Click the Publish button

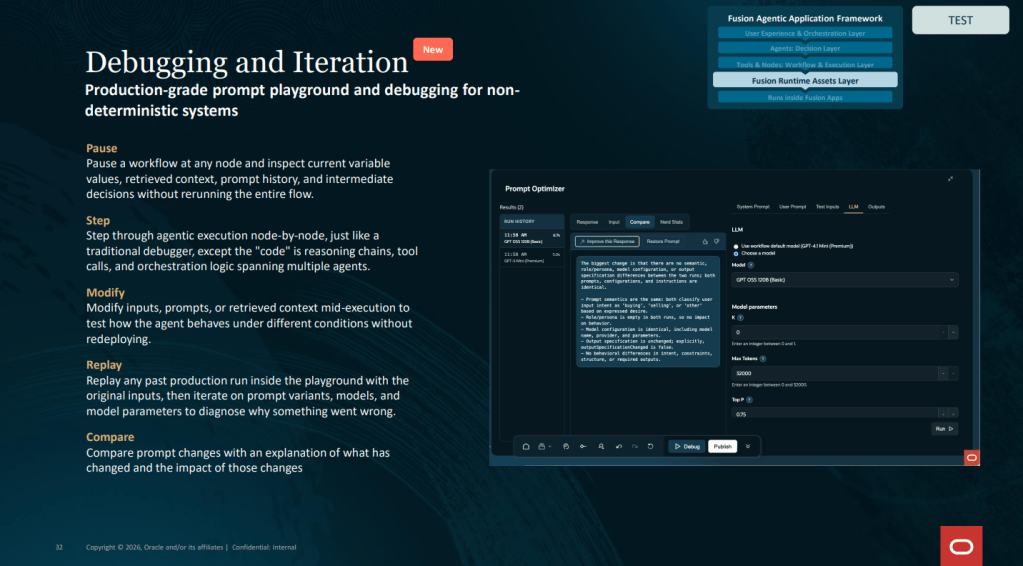[722, 447]
